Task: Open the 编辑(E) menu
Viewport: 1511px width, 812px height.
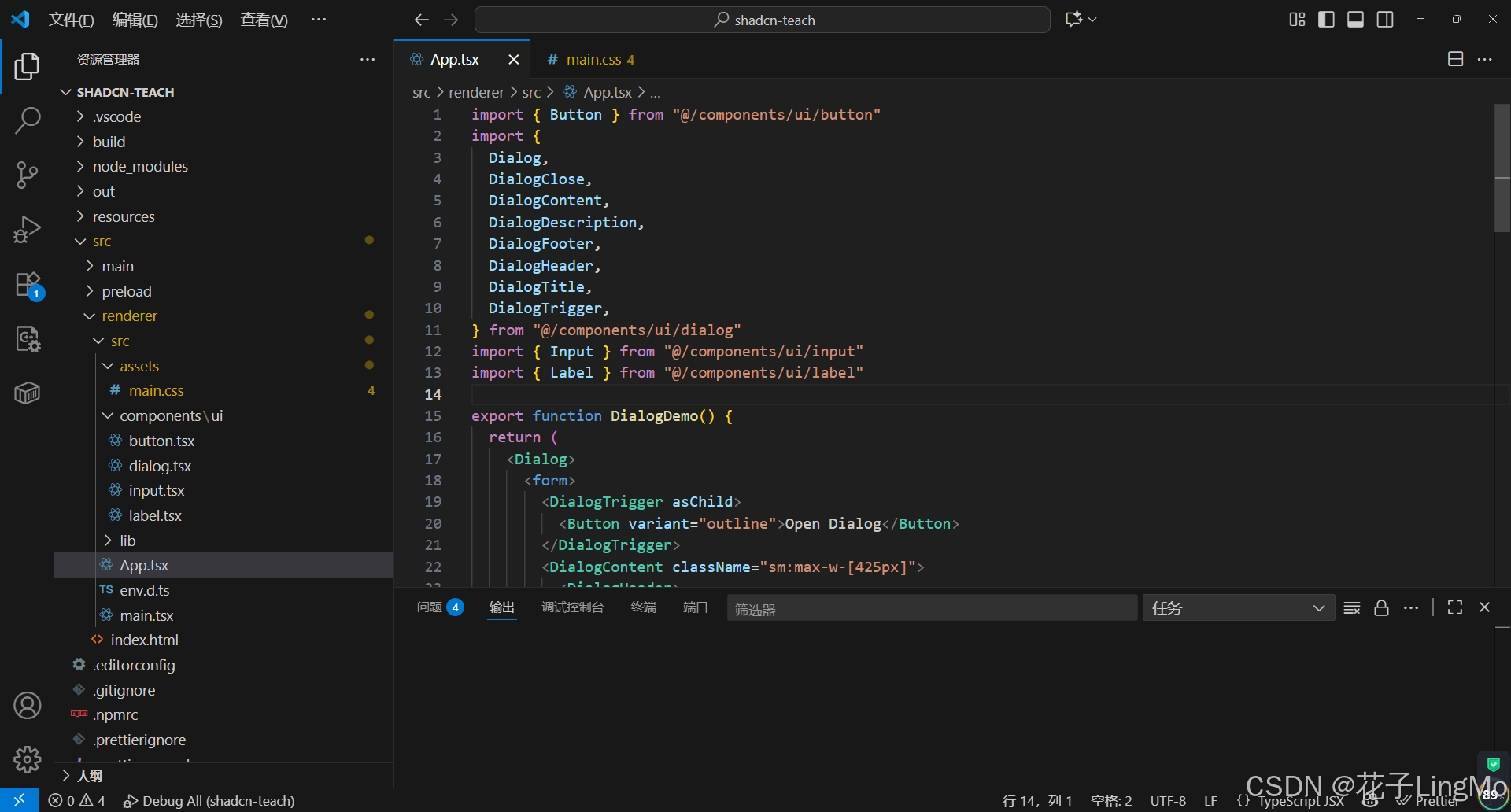Action: pyautogui.click(x=135, y=20)
